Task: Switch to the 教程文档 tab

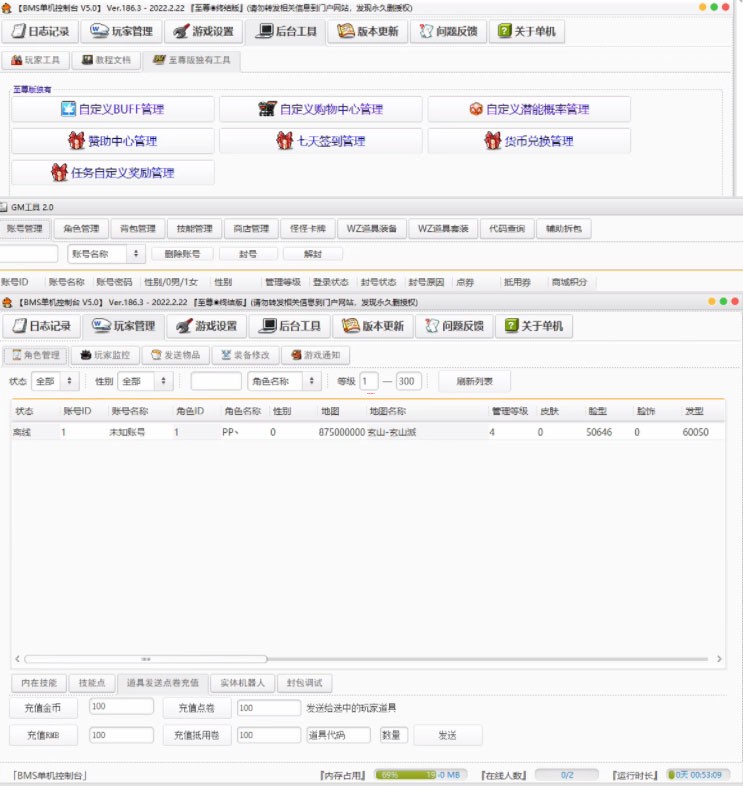Action: coord(106,60)
